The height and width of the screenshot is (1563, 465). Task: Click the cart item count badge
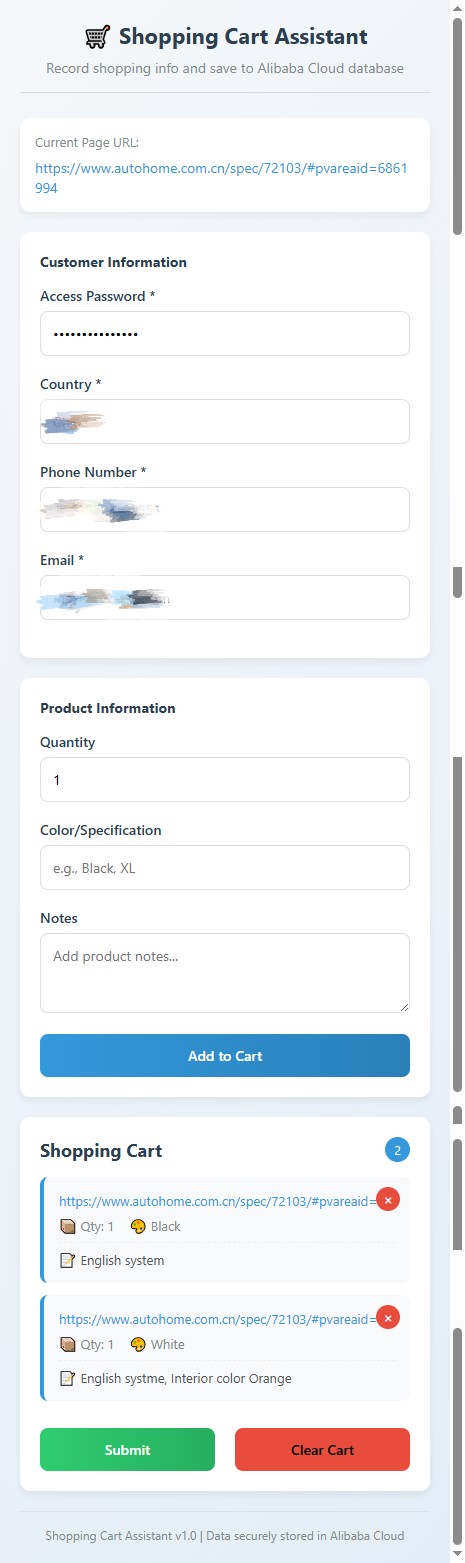point(397,1151)
